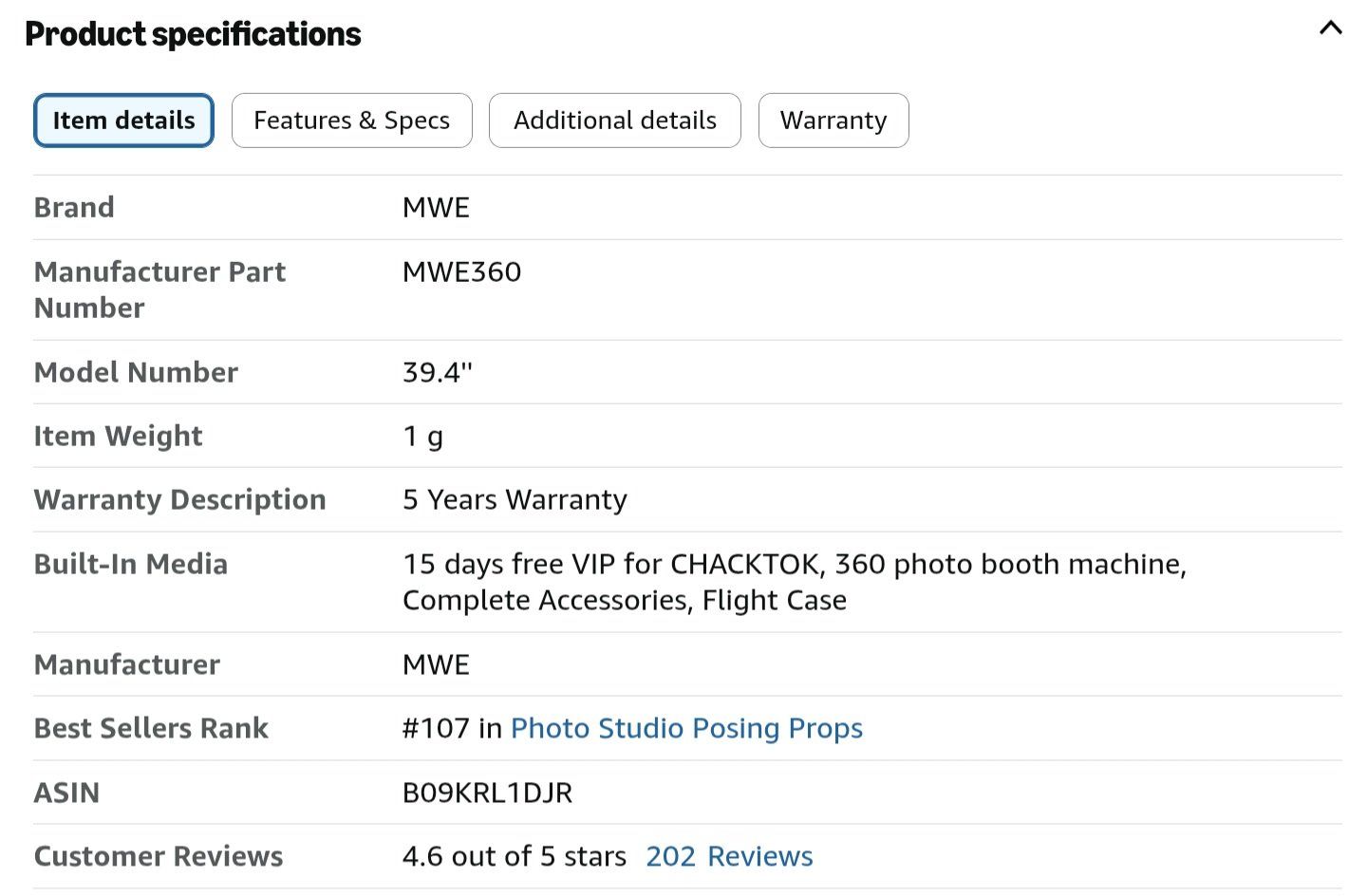Click the 5 Years Warranty text
The height and width of the screenshot is (896, 1367).
click(x=515, y=499)
